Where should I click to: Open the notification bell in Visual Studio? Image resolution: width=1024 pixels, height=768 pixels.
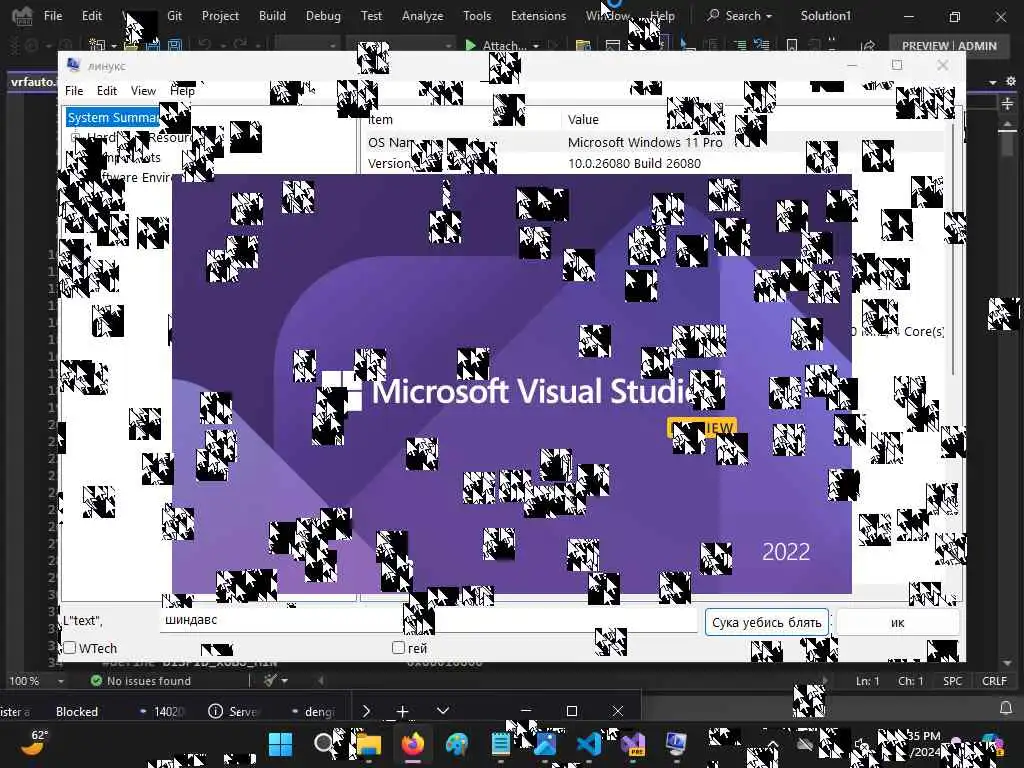tap(1006, 708)
